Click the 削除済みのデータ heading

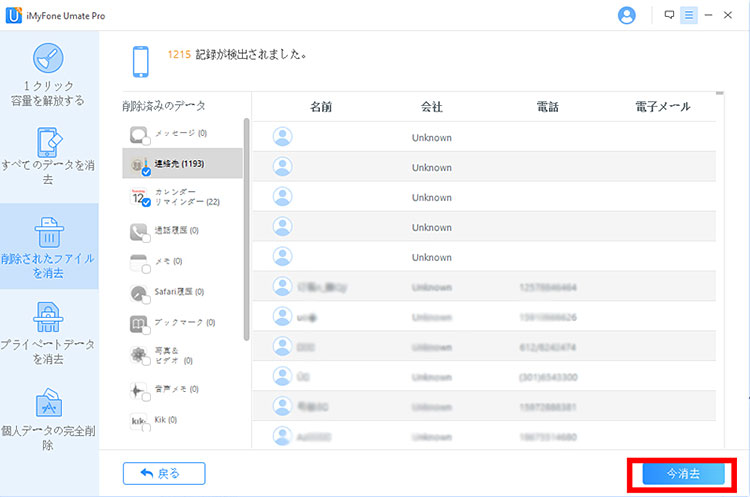click(x=164, y=106)
